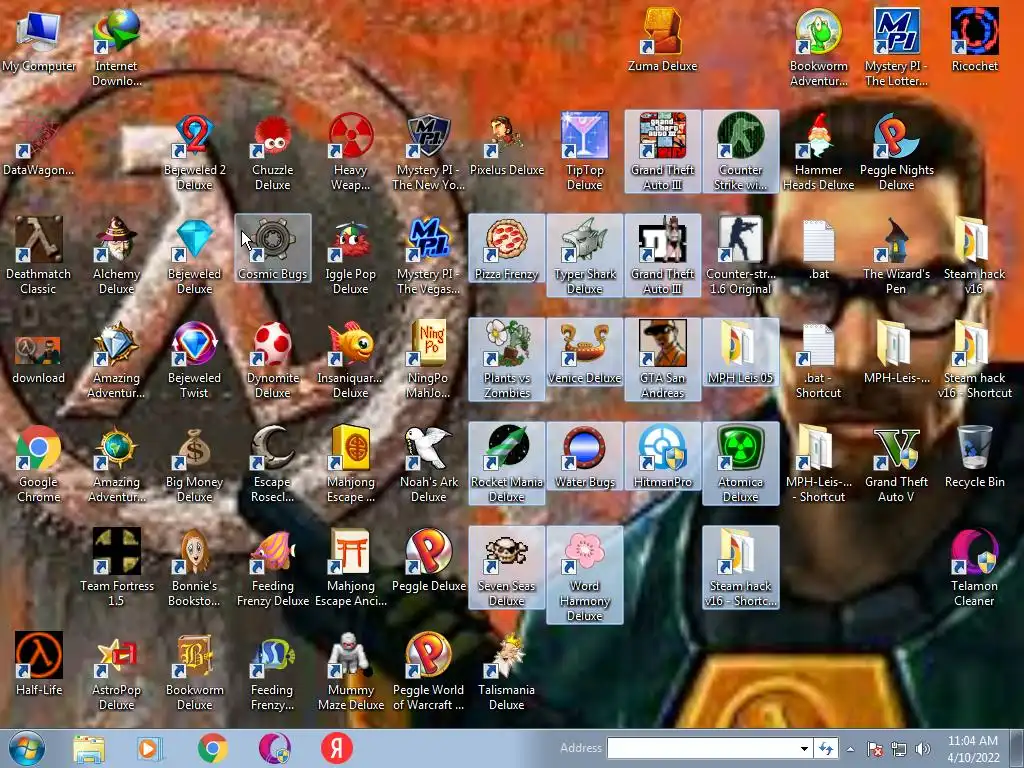Show hidden system tray icons
Viewport: 1024px width, 768px height.
850,749
